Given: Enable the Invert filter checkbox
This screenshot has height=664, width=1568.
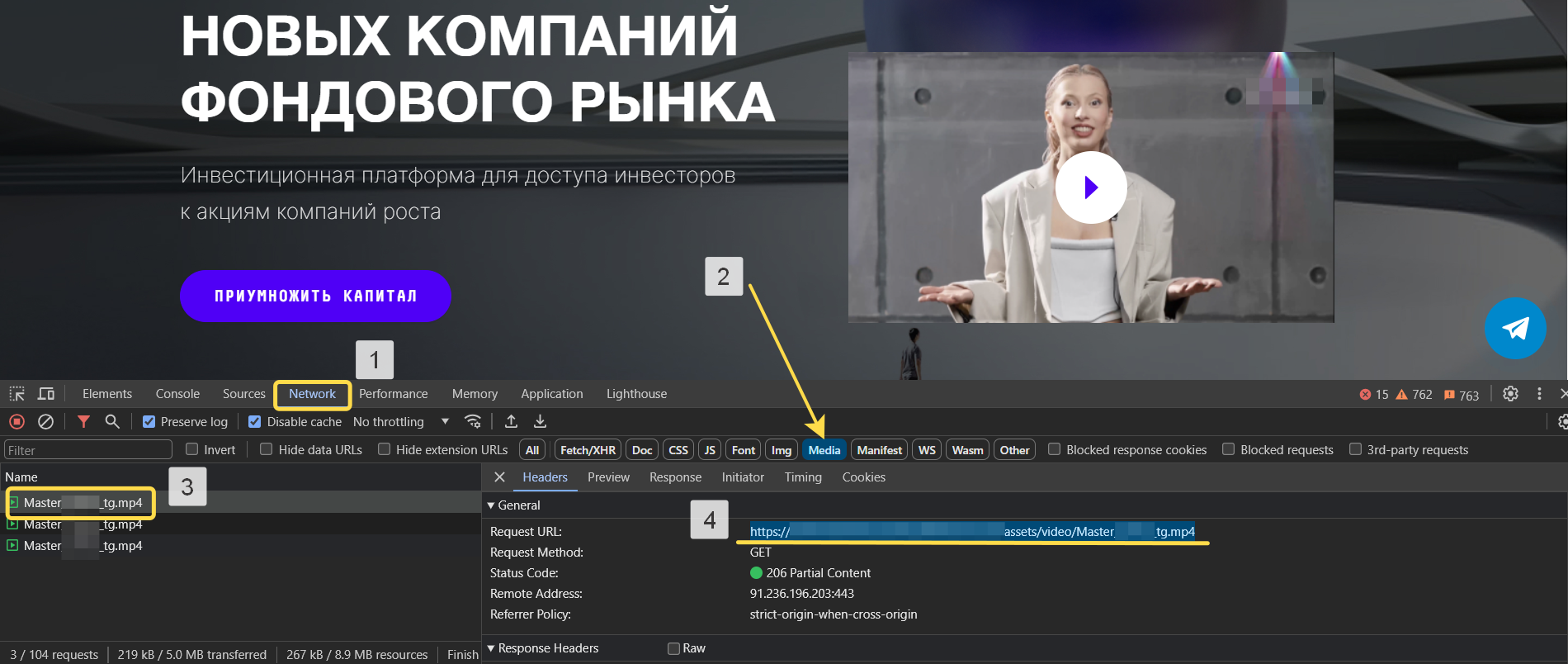Looking at the screenshot, I should click(192, 449).
